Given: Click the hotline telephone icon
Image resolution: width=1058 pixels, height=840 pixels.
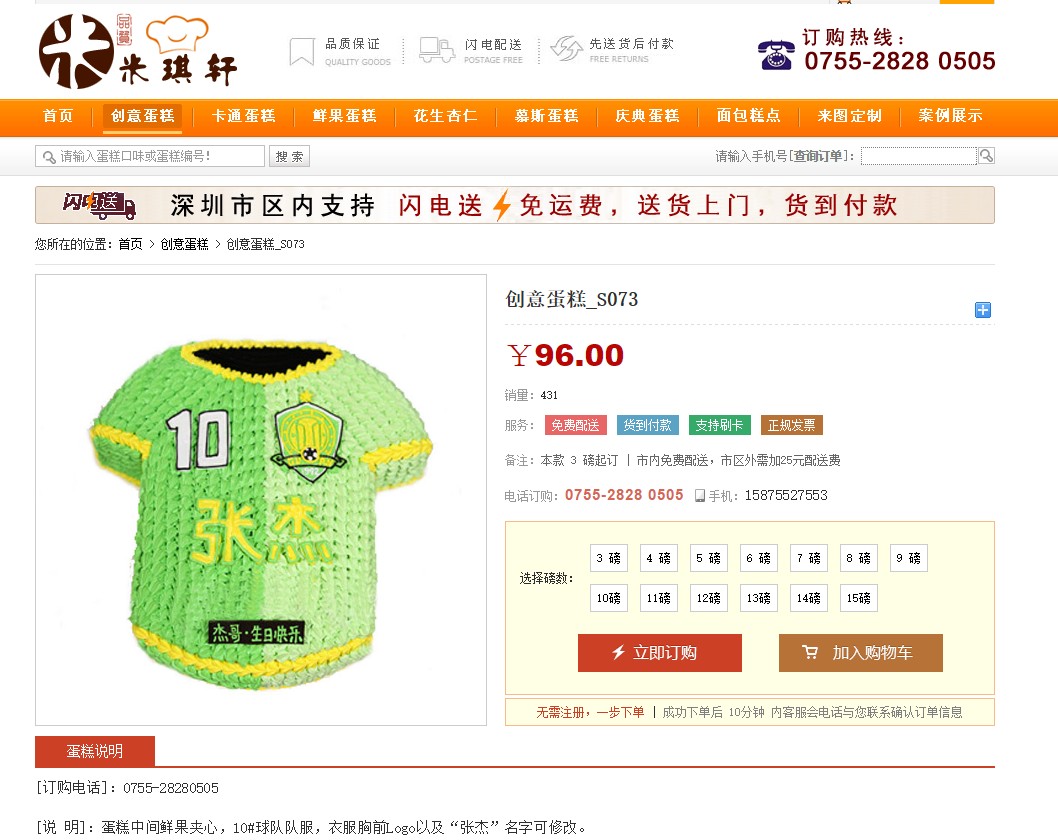Looking at the screenshot, I should [x=776, y=55].
